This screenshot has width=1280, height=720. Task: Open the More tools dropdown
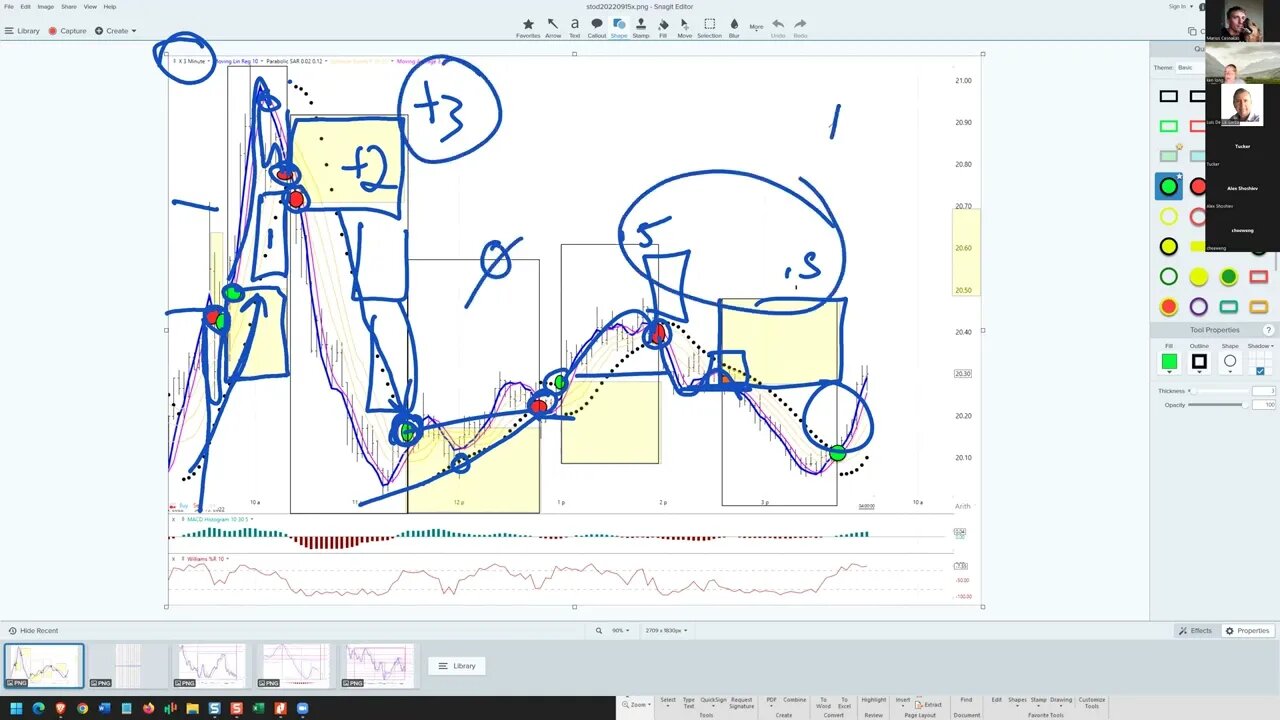756,27
